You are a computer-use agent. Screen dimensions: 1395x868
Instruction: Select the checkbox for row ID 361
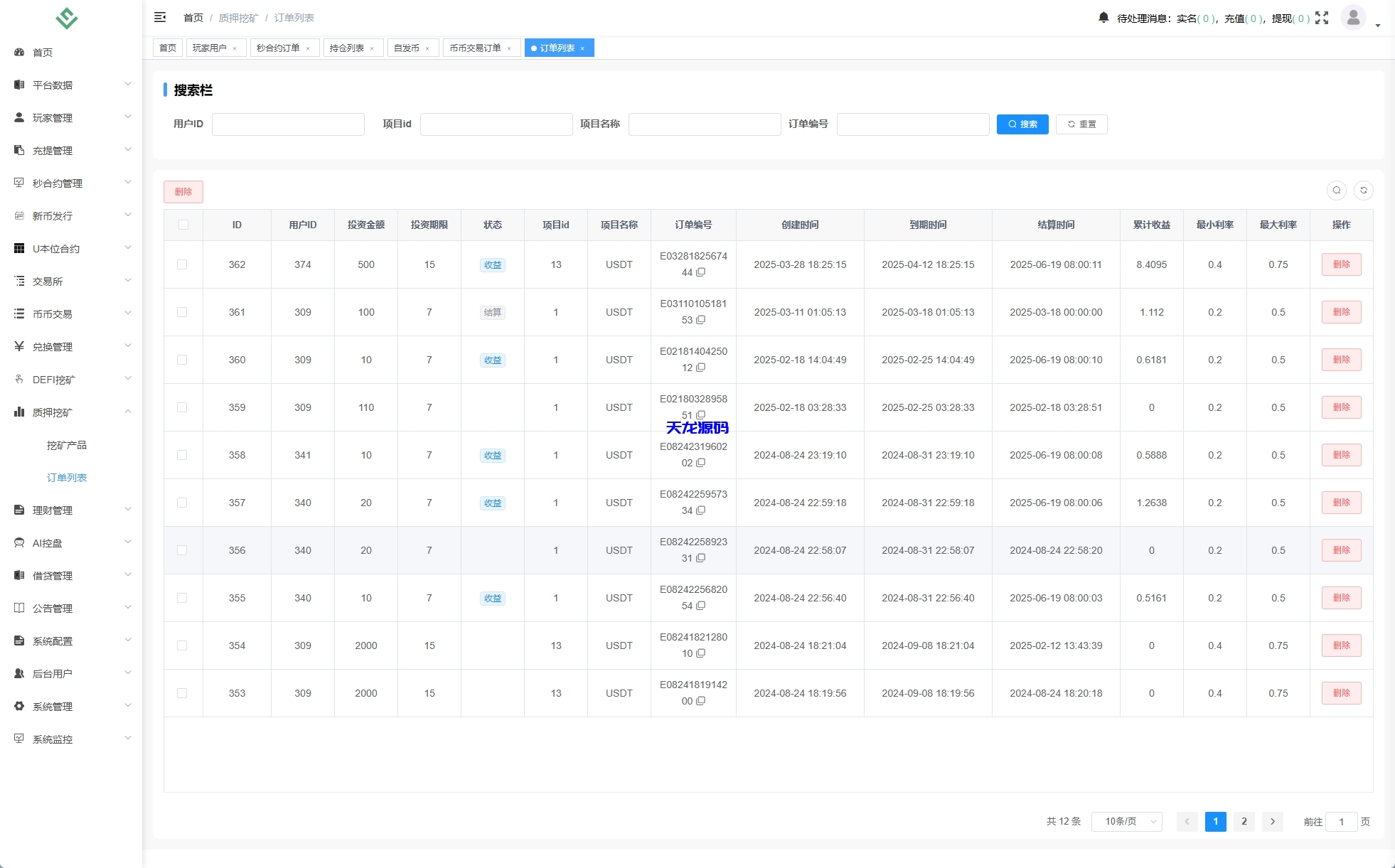pos(182,312)
